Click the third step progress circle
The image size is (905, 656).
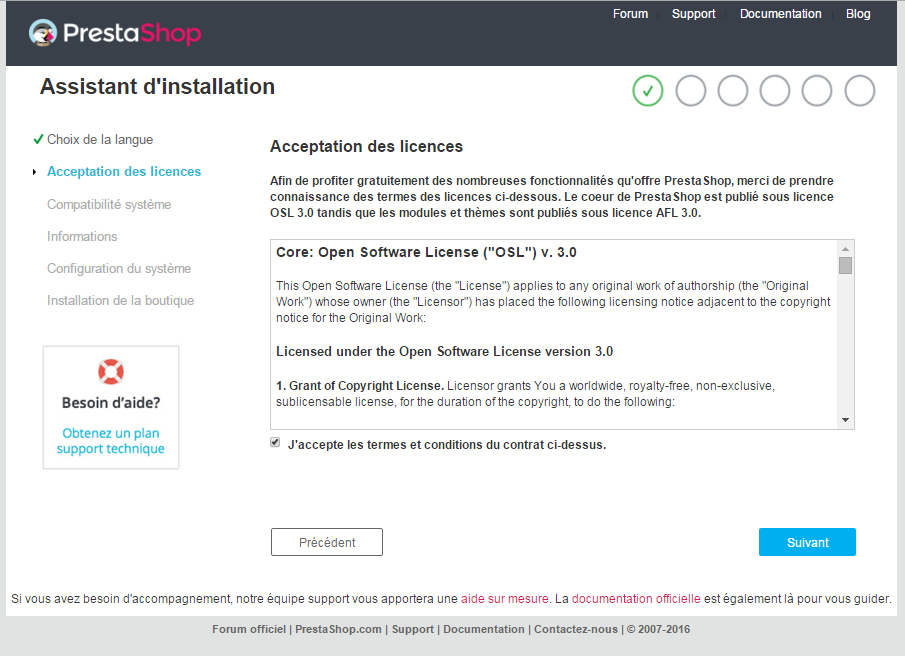coord(732,91)
